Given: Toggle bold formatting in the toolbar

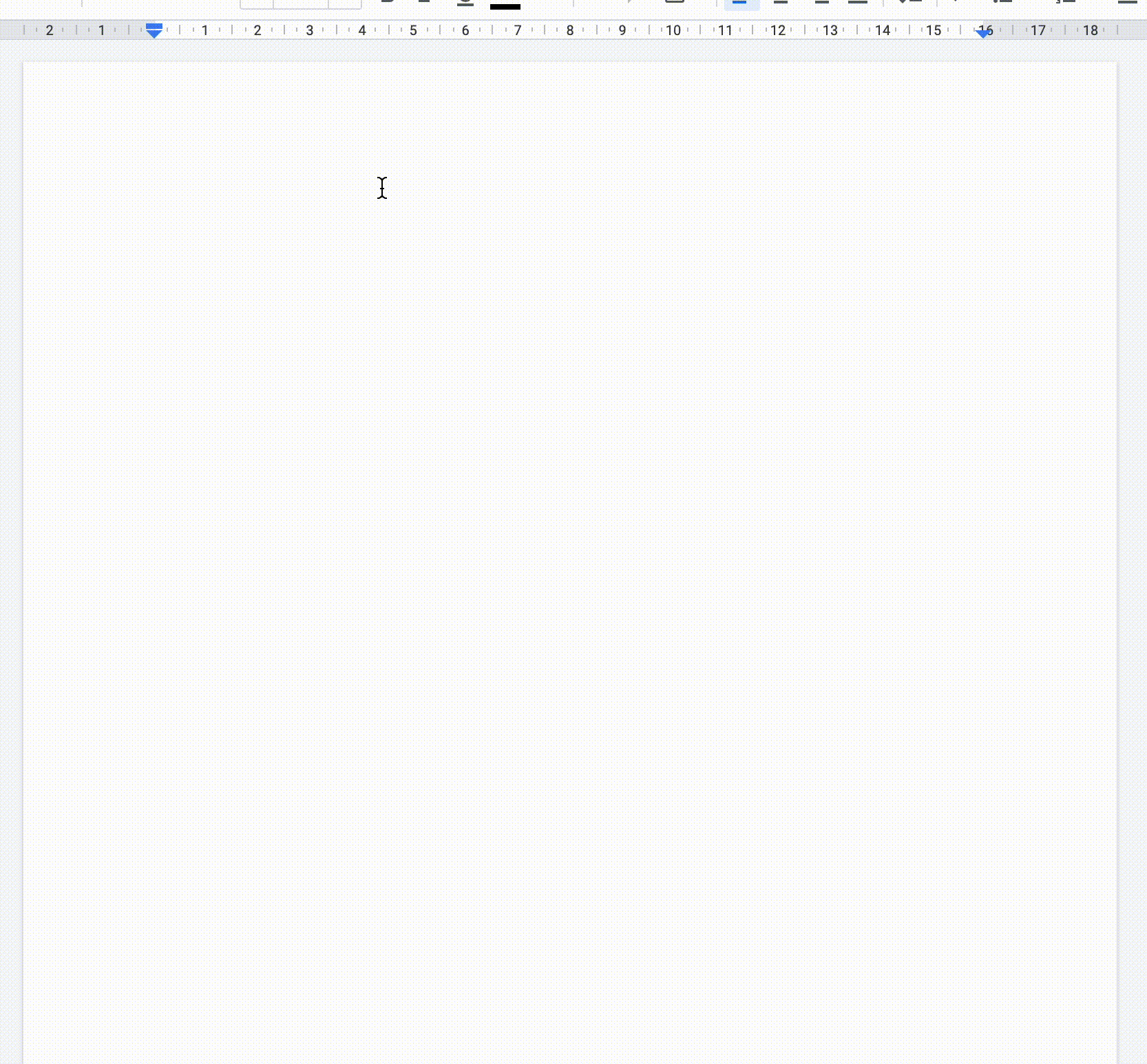Looking at the screenshot, I should click(388, 2).
